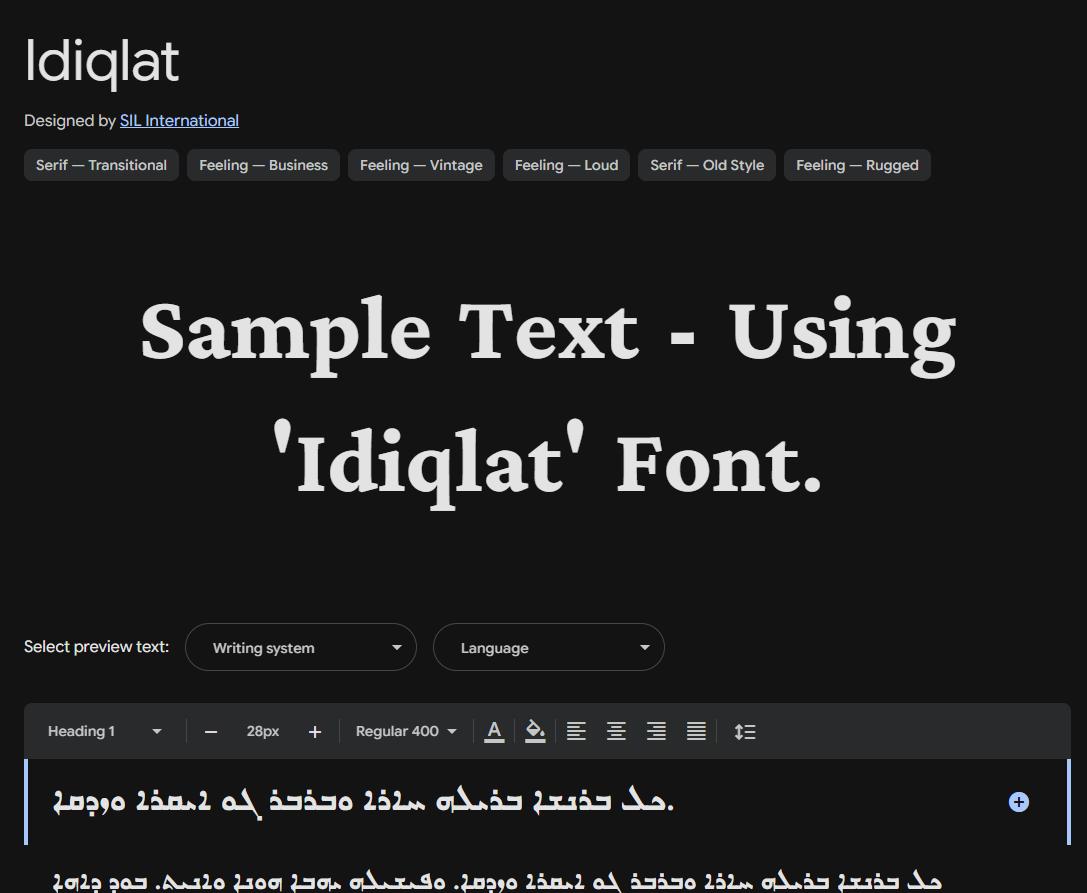Click the Idiqlat font title
Image resolution: width=1087 pixels, height=893 pixels.
[x=102, y=63]
